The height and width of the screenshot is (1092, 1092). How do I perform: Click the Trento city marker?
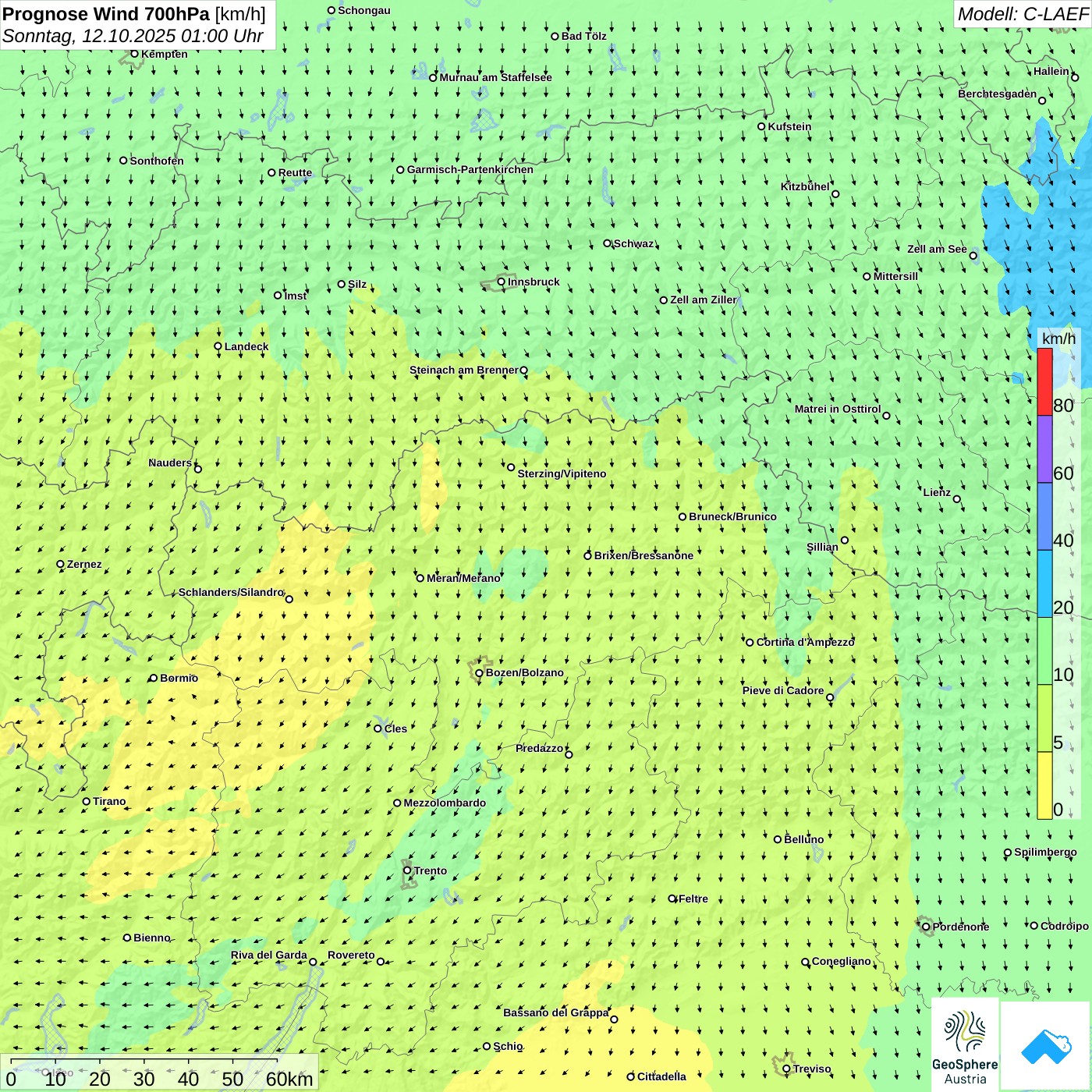407,870
